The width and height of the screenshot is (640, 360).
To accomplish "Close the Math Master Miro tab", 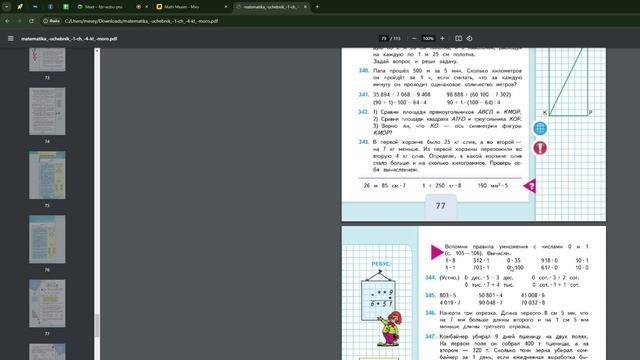I will (226, 7).
